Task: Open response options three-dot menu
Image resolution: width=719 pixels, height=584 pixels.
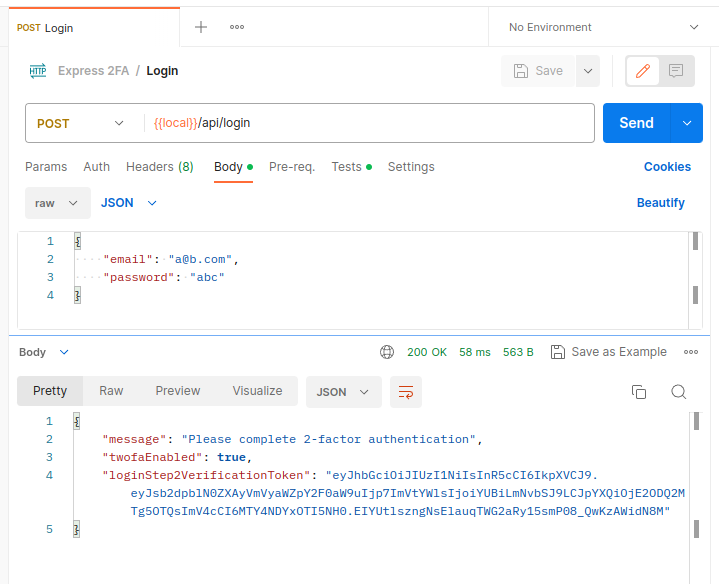Action: point(691,352)
